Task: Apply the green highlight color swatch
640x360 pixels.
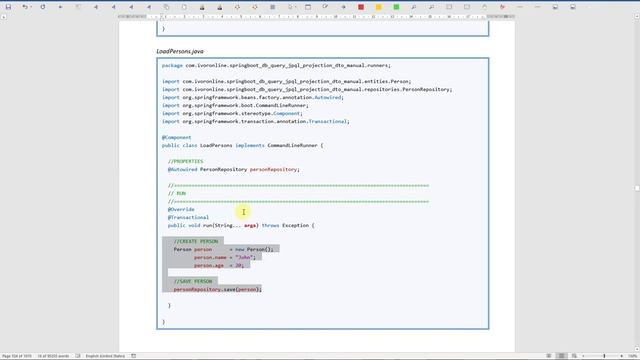Action: [x=396, y=7]
